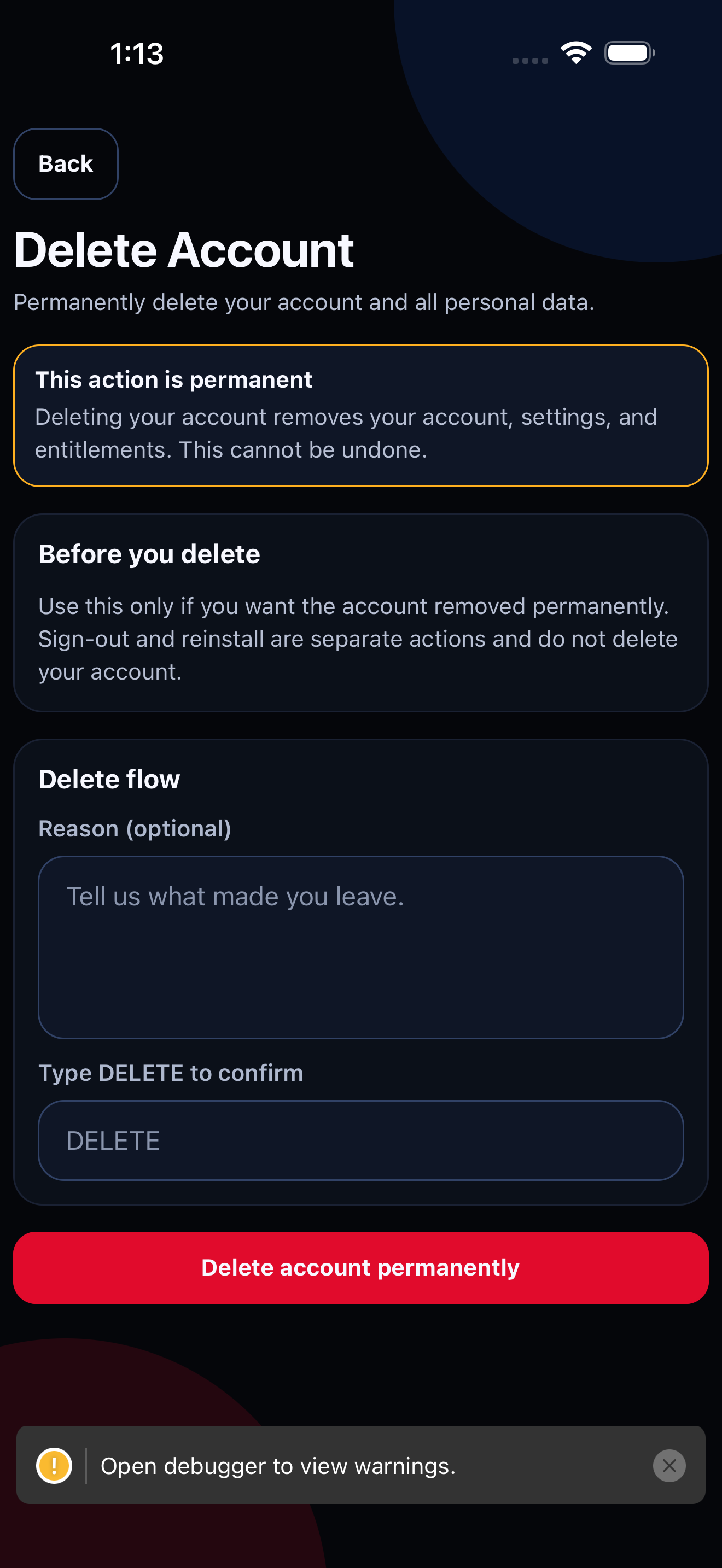Screen dimensions: 722x1568
Task: Click the yellow warning icon in the toast
Action: tap(54, 1466)
